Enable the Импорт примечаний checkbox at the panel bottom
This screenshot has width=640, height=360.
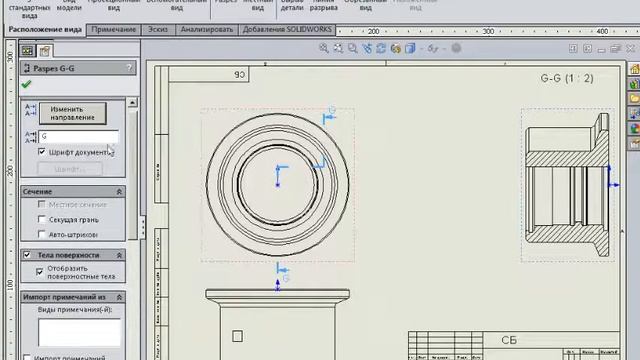pos(27,358)
